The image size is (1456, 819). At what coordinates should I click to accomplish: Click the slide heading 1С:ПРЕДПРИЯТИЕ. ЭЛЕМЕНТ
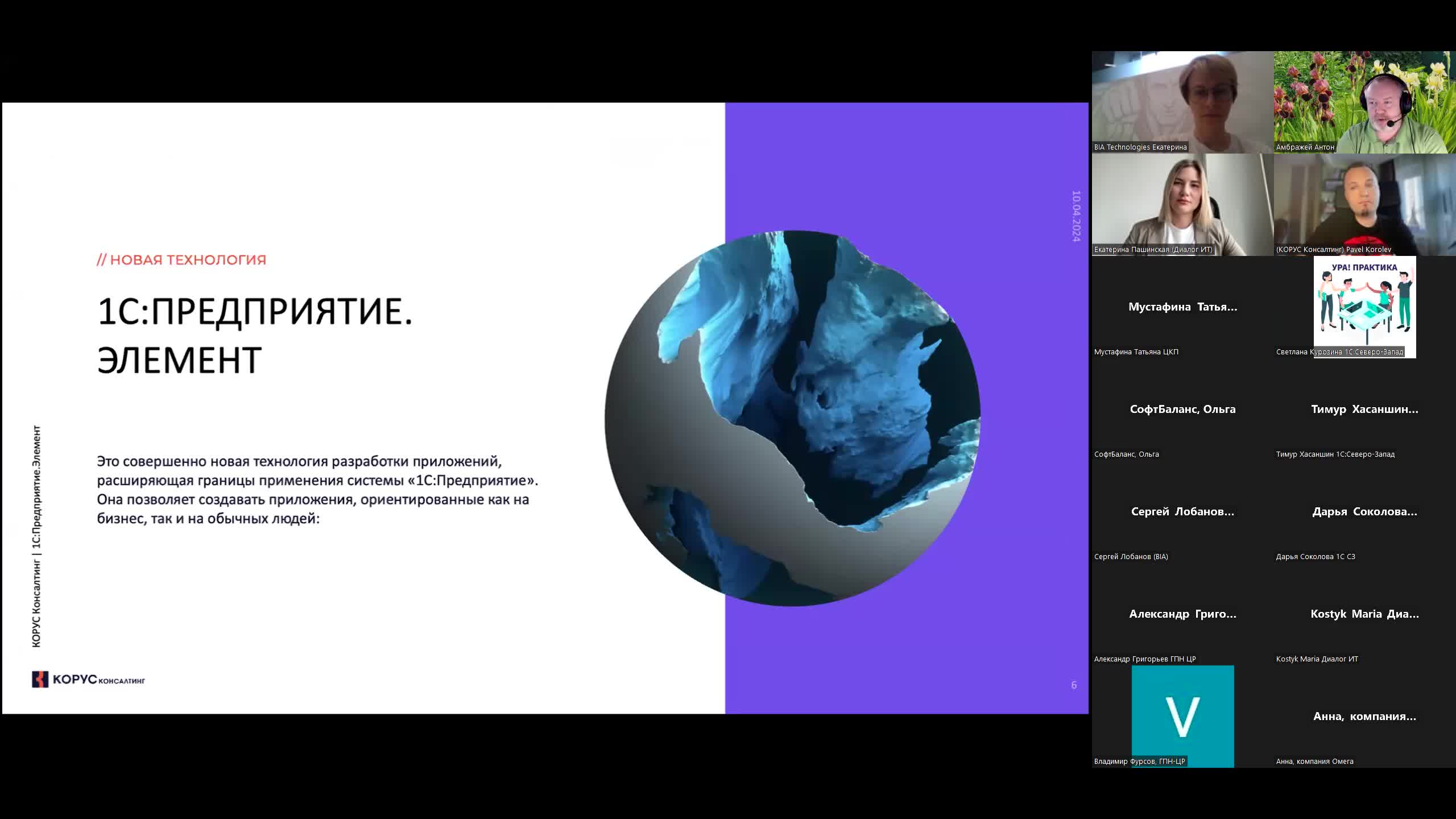pyautogui.click(x=255, y=336)
